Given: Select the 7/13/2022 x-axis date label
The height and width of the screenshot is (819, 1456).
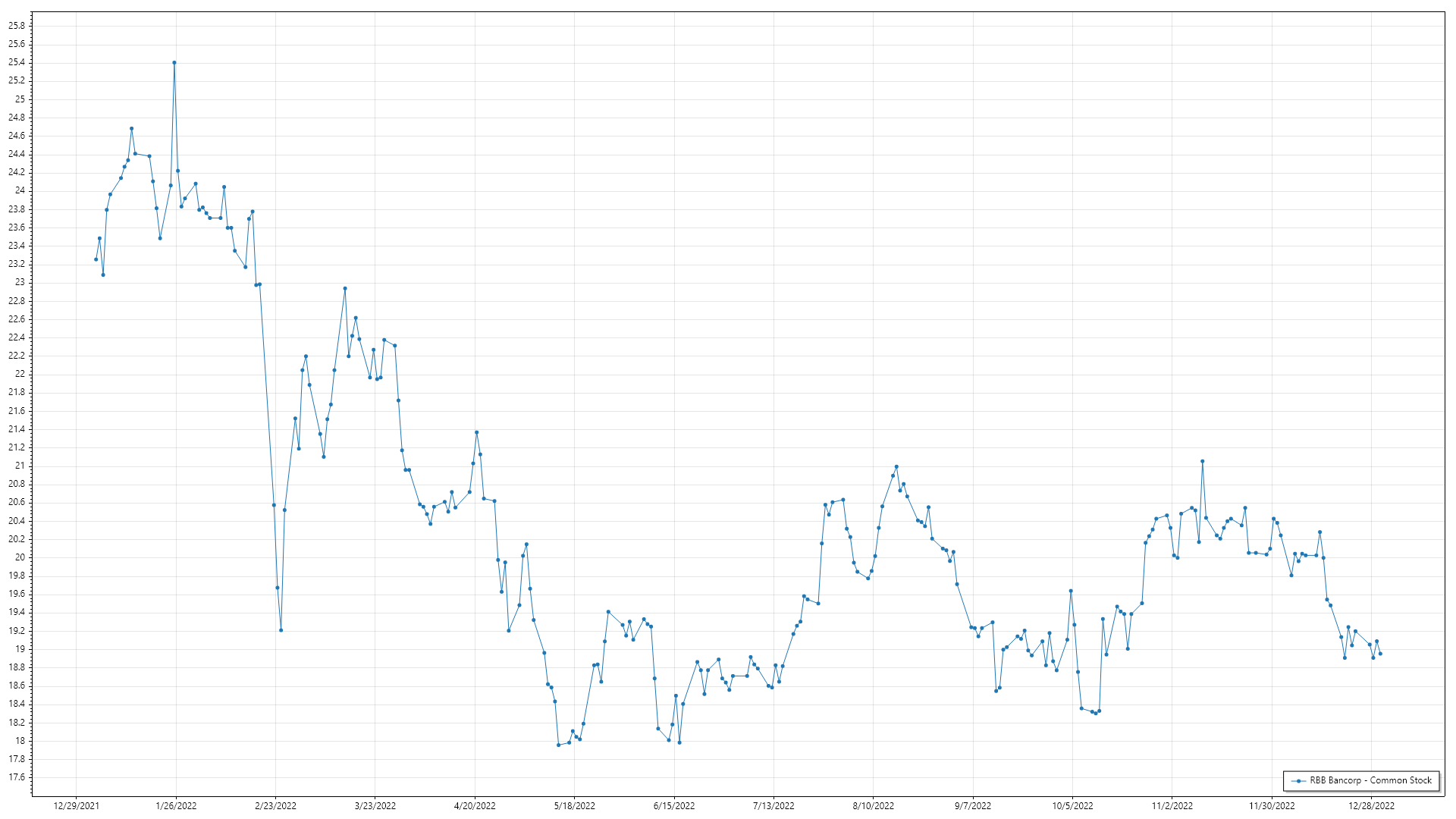Looking at the screenshot, I should tap(773, 806).
